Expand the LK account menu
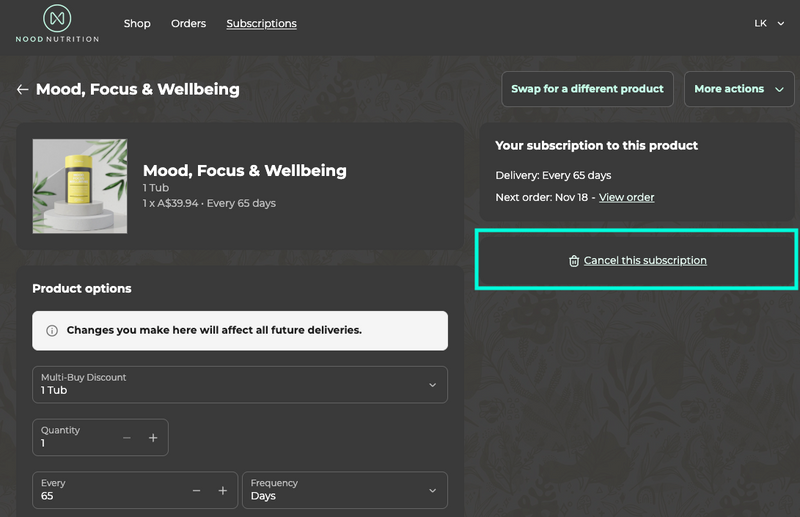This screenshot has height=517, width=800. coord(769,23)
